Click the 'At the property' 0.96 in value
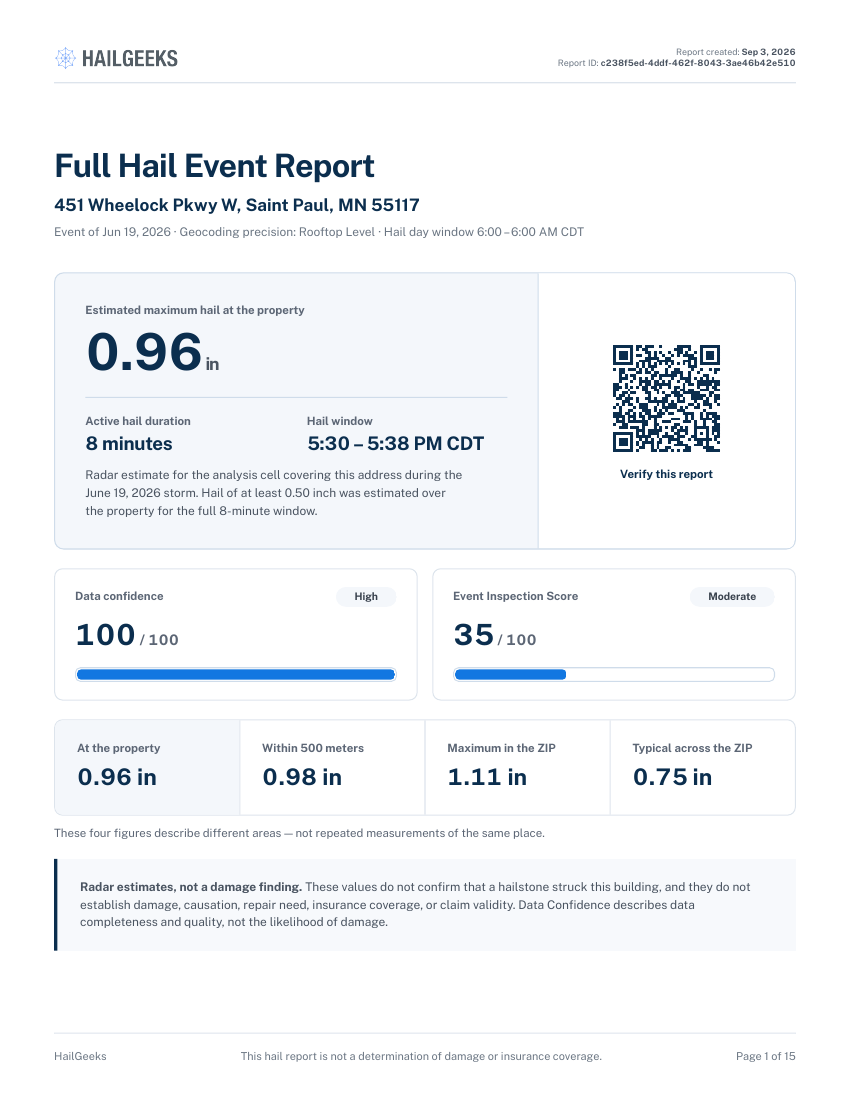The image size is (850, 1100). (117, 777)
